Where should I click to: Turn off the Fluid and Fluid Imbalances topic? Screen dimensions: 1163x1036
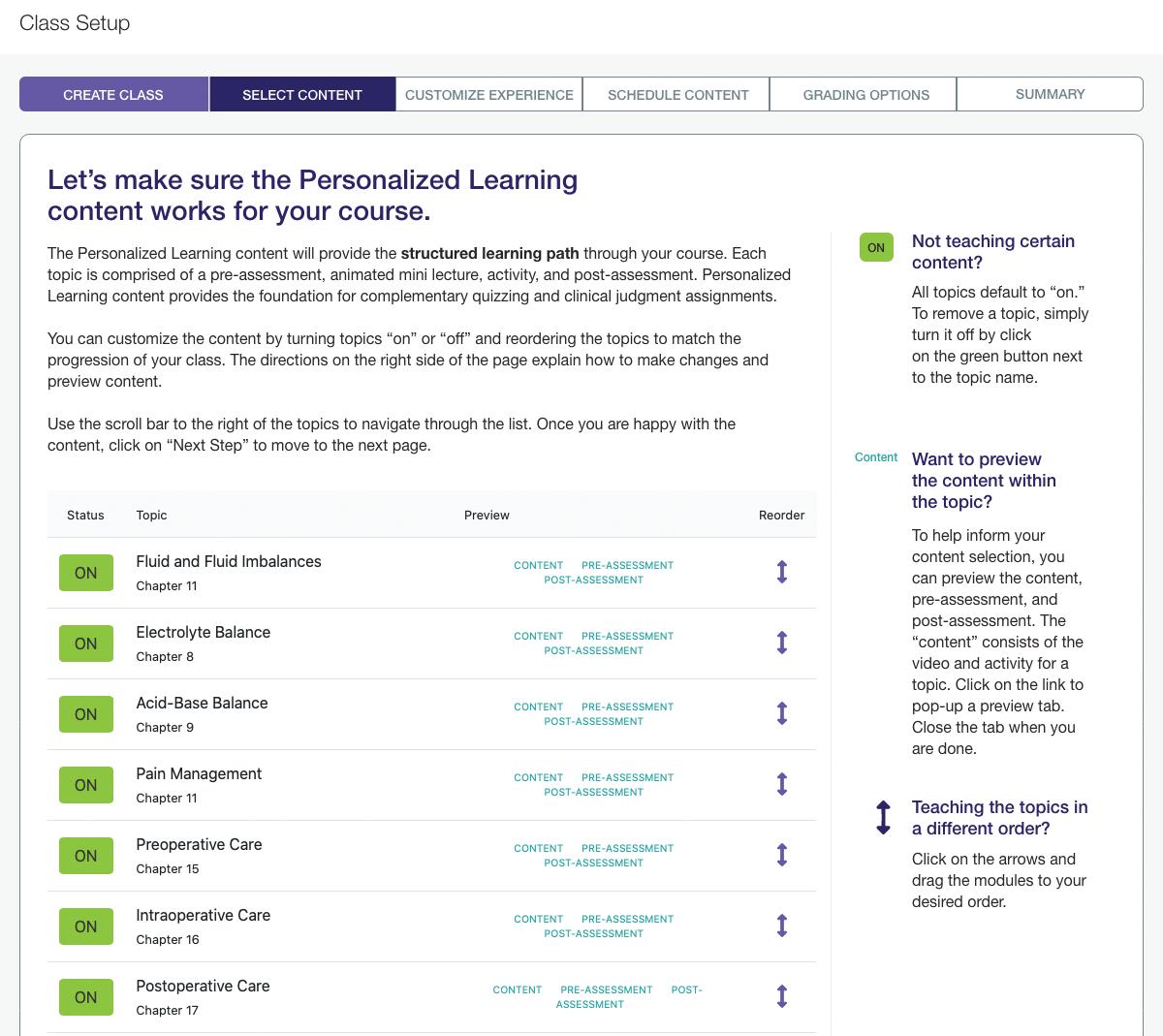85,573
